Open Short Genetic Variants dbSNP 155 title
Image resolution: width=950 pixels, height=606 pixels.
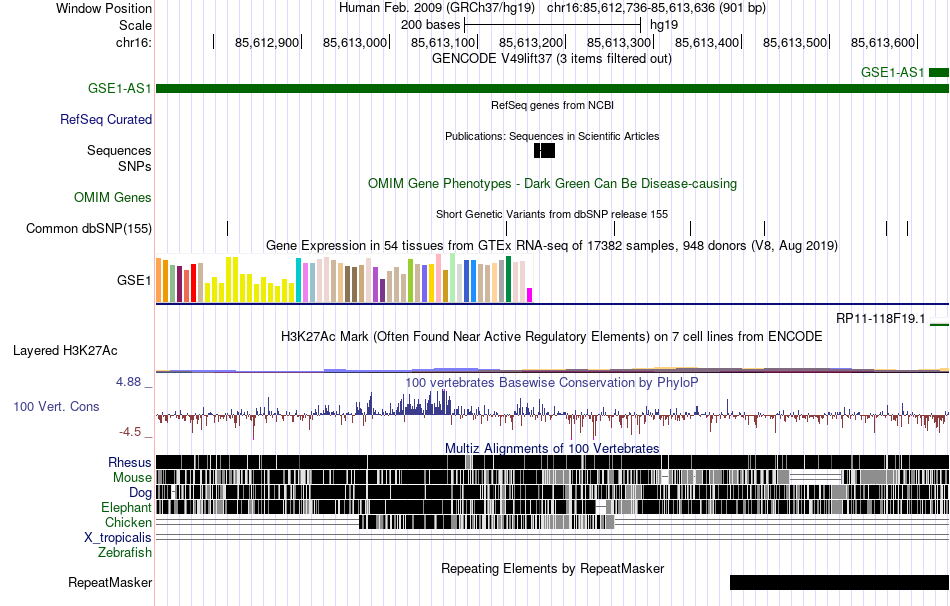pos(552,215)
